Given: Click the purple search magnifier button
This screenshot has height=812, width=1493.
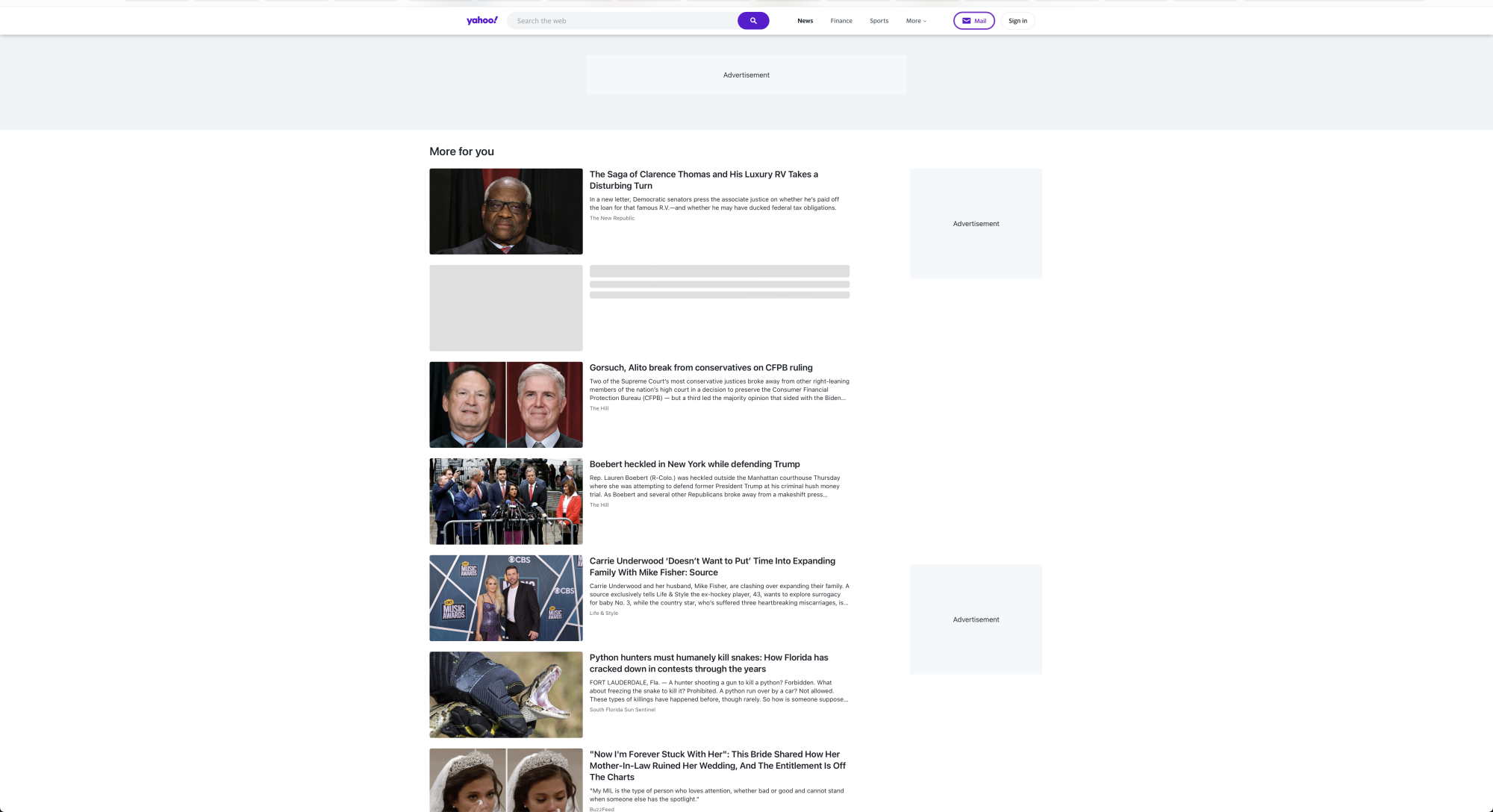Looking at the screenshot, I should tap(753, 20).
